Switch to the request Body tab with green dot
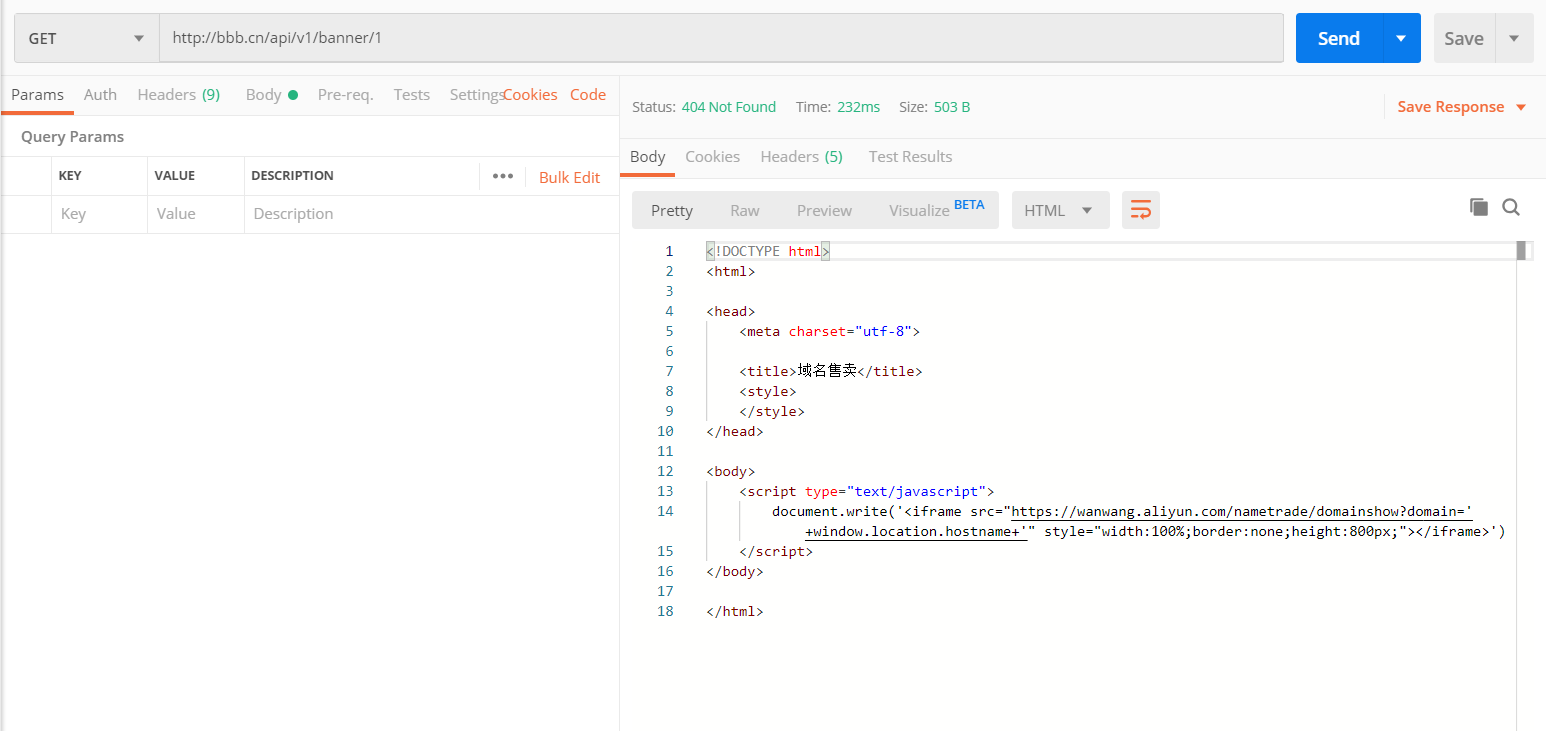This screenshot has height=731, width=1546. point(272,95)
